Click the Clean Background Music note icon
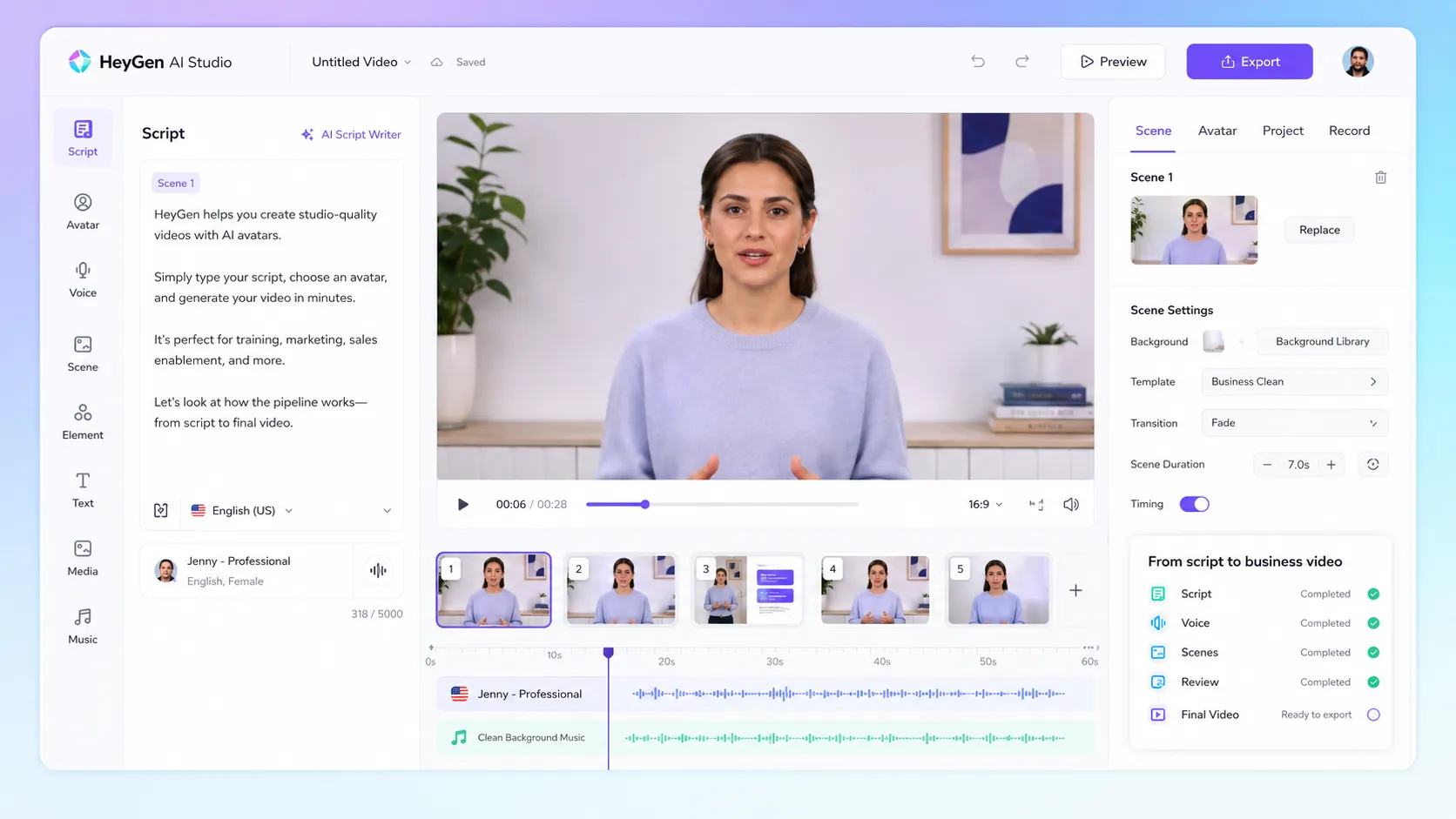Screen dimensions: 1456x819 click(459, 737)
